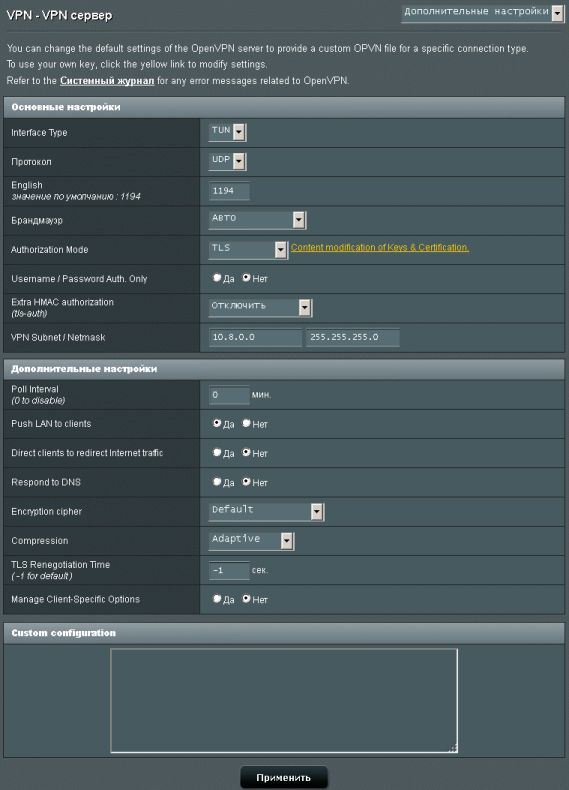
Task: Open the Extra HMAC authorization dropdown
Action: click(260, 307)
